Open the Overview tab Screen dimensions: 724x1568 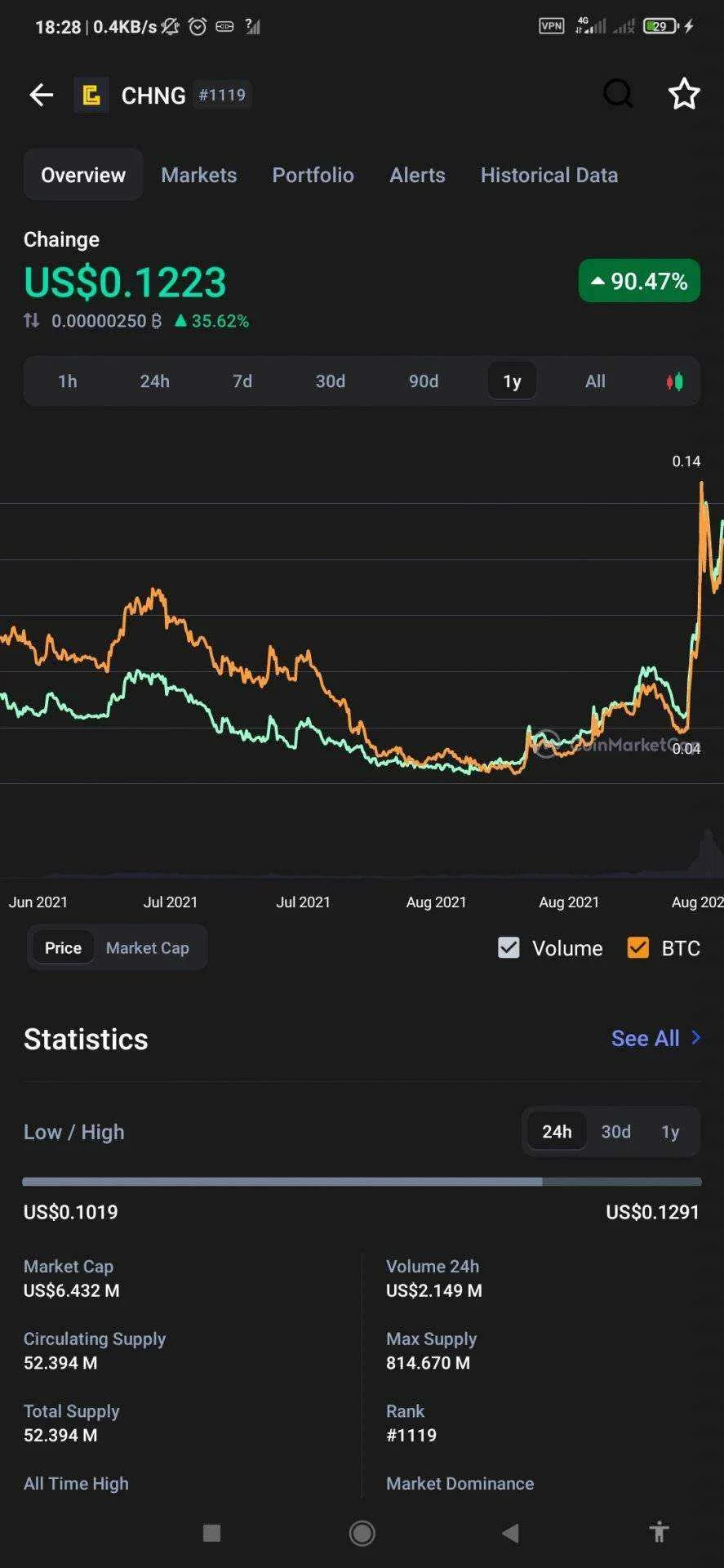(x=83, y=175)
